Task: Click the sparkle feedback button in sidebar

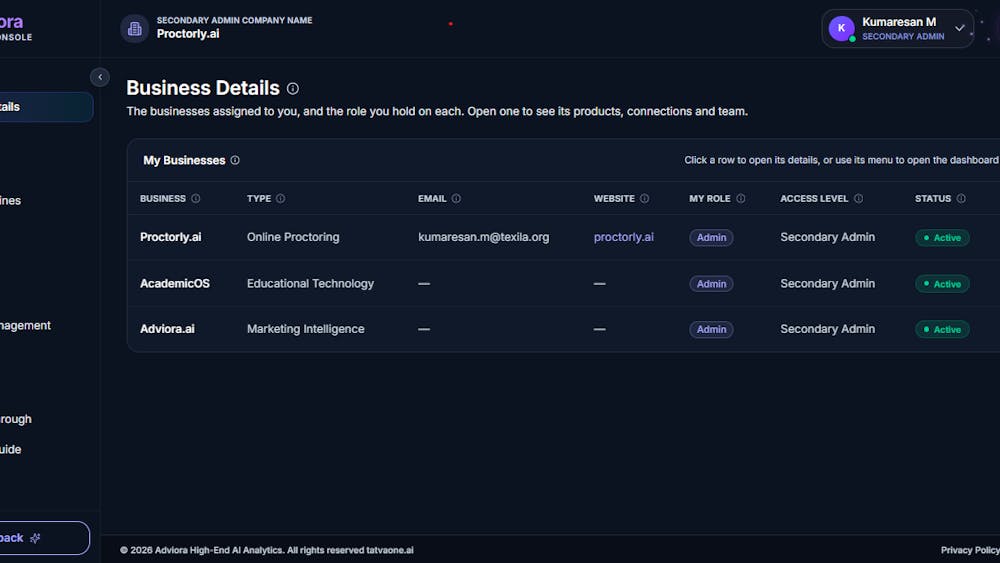Action: pyautogui.click(x=43, y=538)
